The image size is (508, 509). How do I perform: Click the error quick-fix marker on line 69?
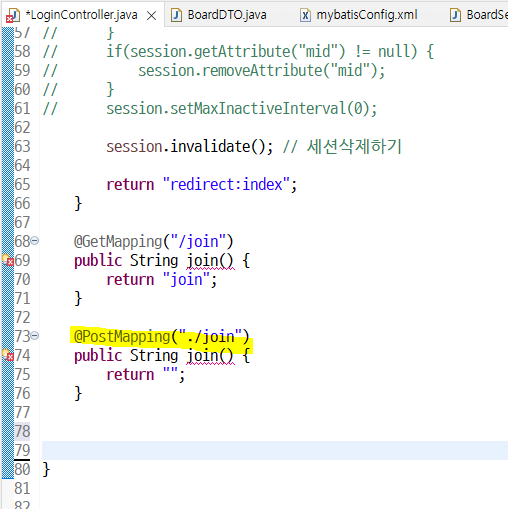click(8, 260)
